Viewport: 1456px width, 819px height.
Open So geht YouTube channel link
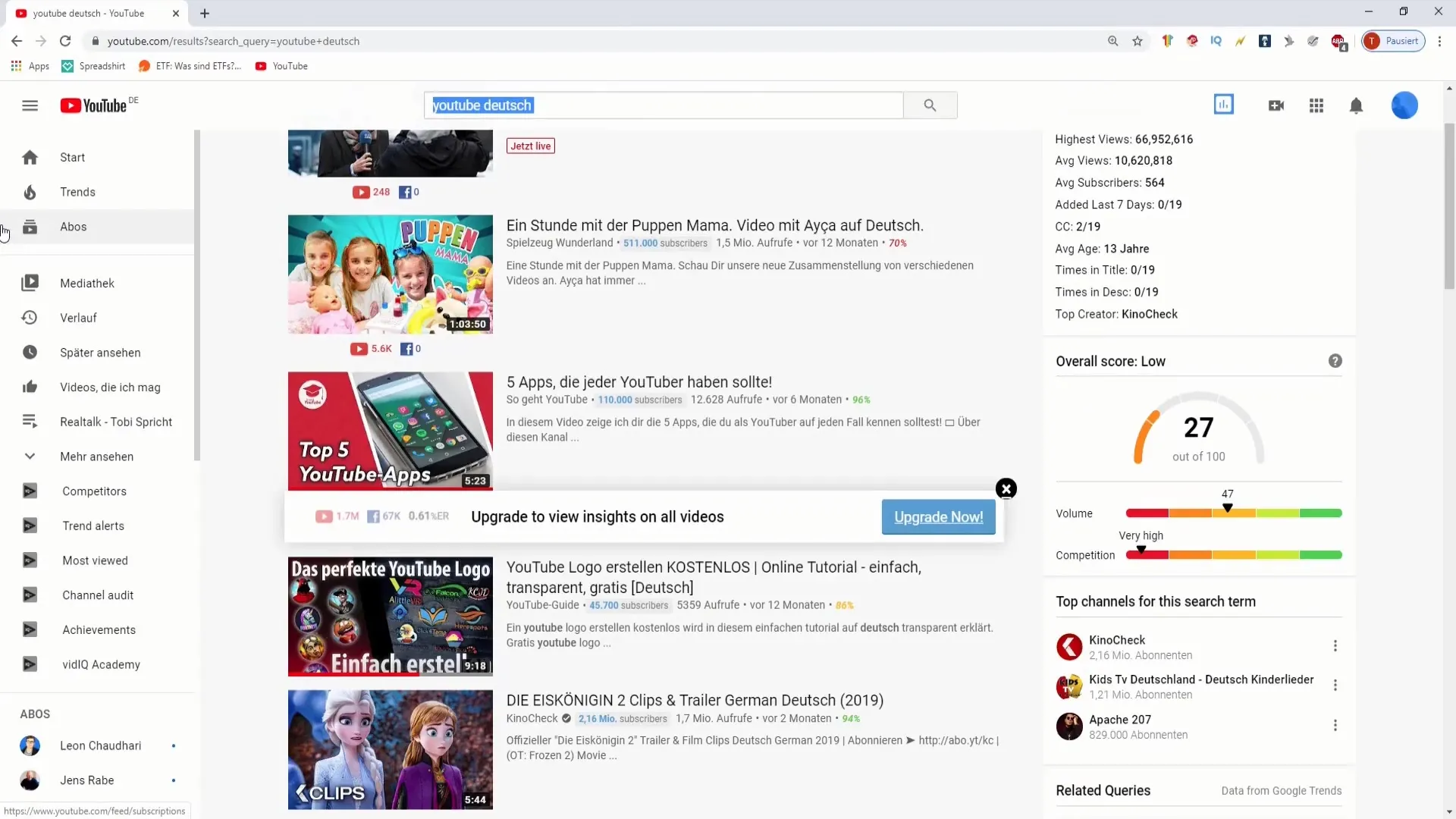546,400
